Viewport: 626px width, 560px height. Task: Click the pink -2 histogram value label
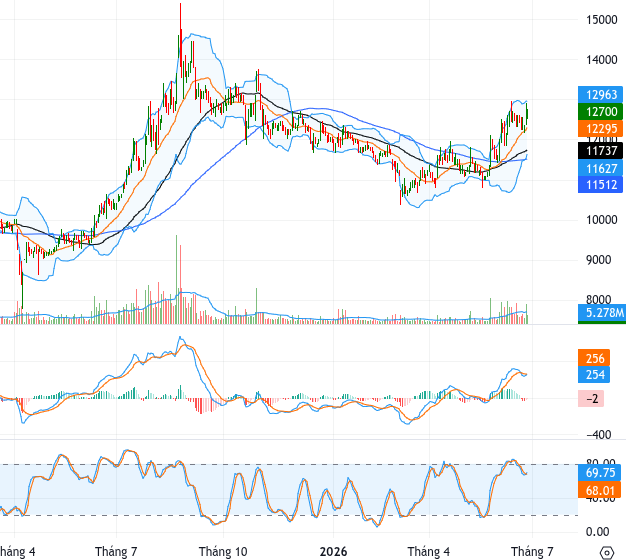pyautogui.click(x=591, y=398)
